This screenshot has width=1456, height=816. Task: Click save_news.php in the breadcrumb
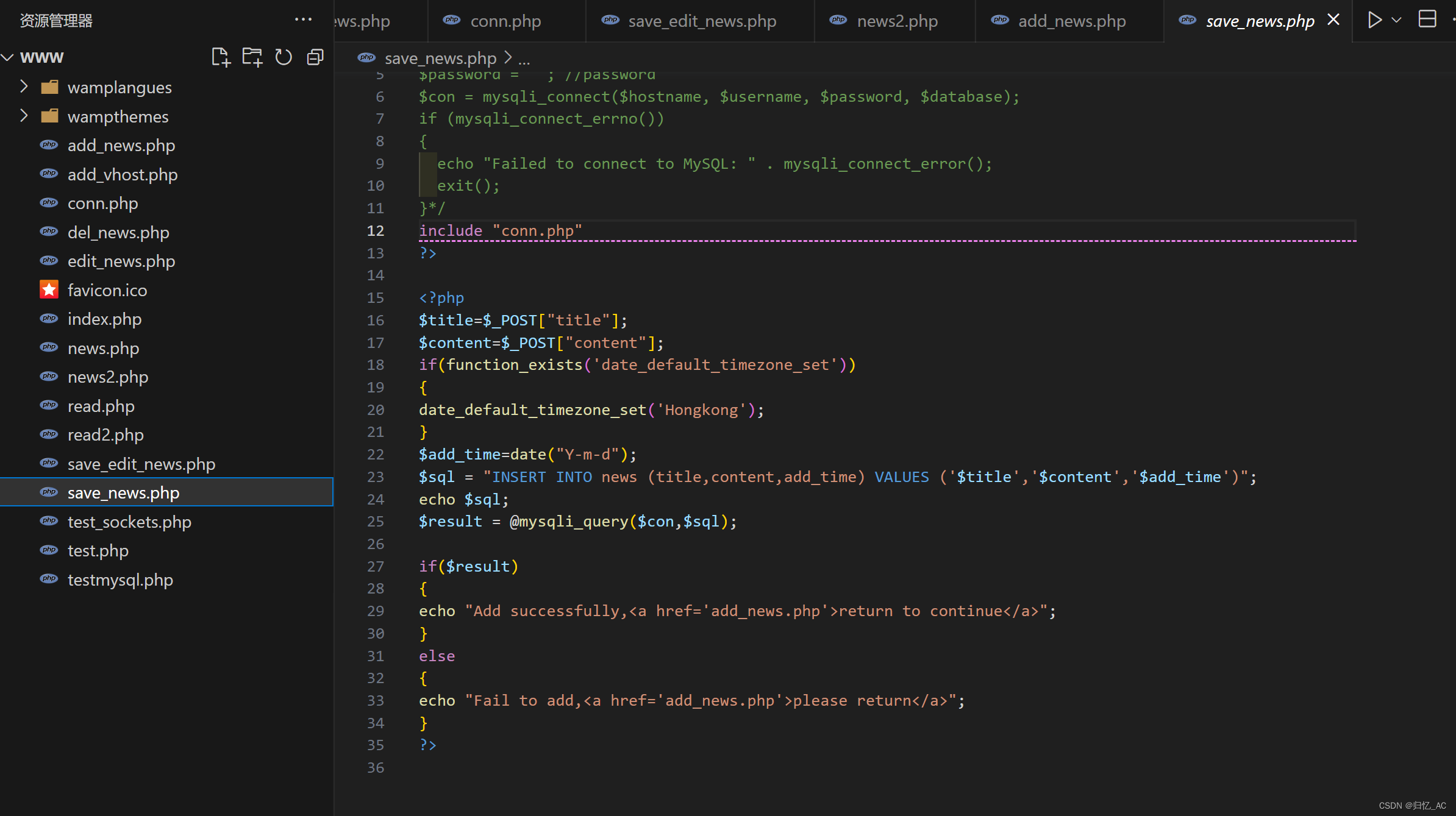click(440, 59)
